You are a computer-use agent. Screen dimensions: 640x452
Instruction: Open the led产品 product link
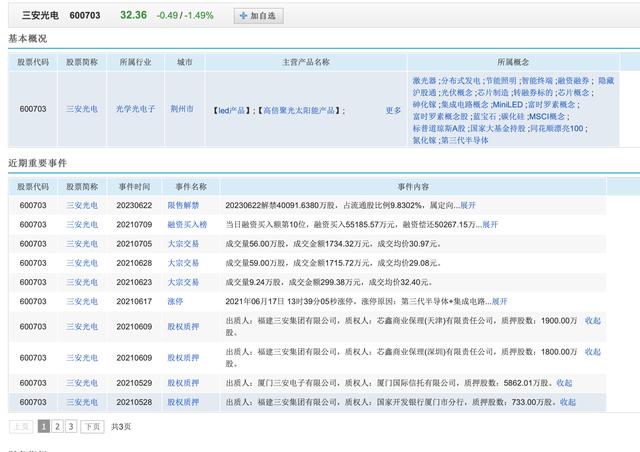[231, 110]
